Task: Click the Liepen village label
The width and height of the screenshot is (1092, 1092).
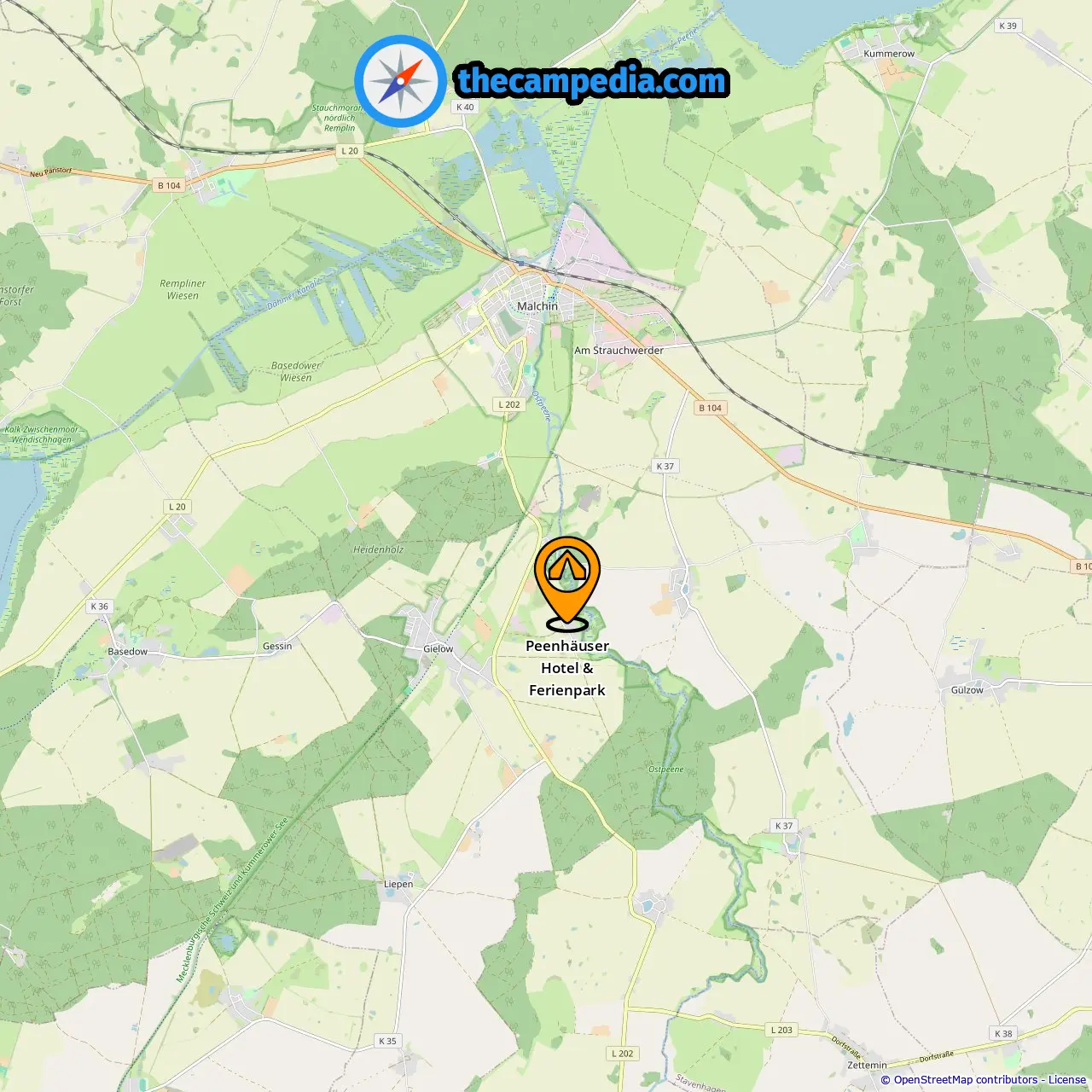Action: coord(398,884)
